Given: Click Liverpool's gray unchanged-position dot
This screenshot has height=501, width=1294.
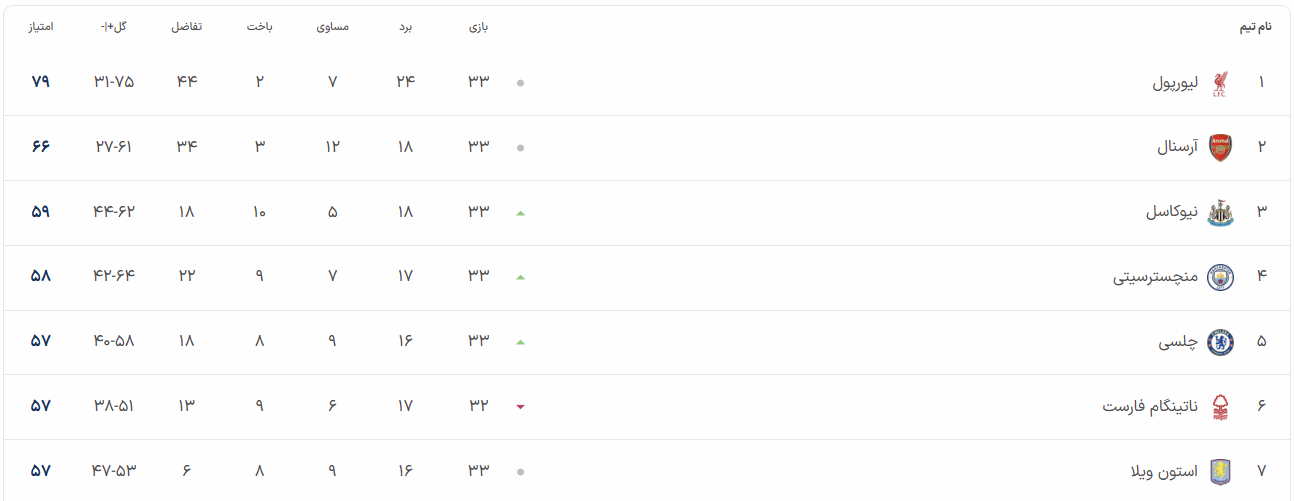Looking at the screenshot, I should point(520,83).
